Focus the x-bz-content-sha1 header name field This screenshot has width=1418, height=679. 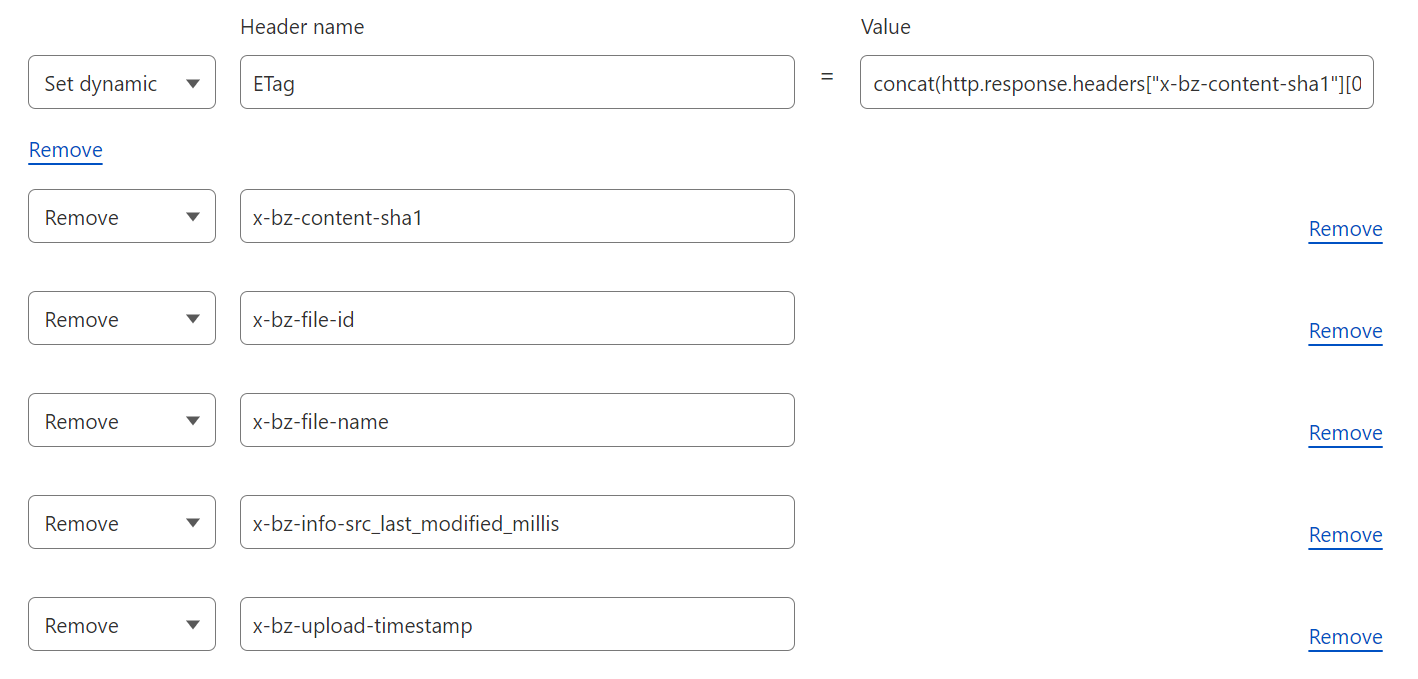click(x=517, y=217)
